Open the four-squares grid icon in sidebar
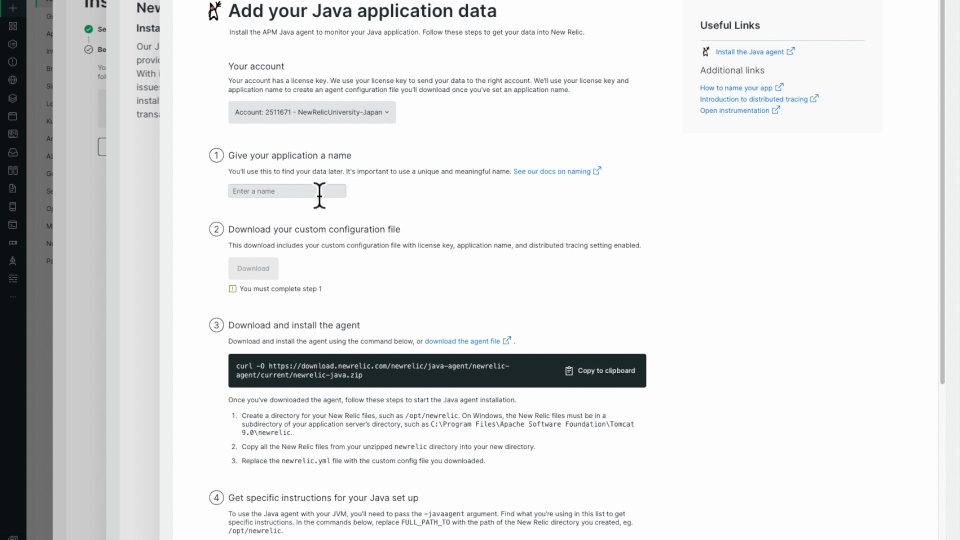 [x=13, y=26]
